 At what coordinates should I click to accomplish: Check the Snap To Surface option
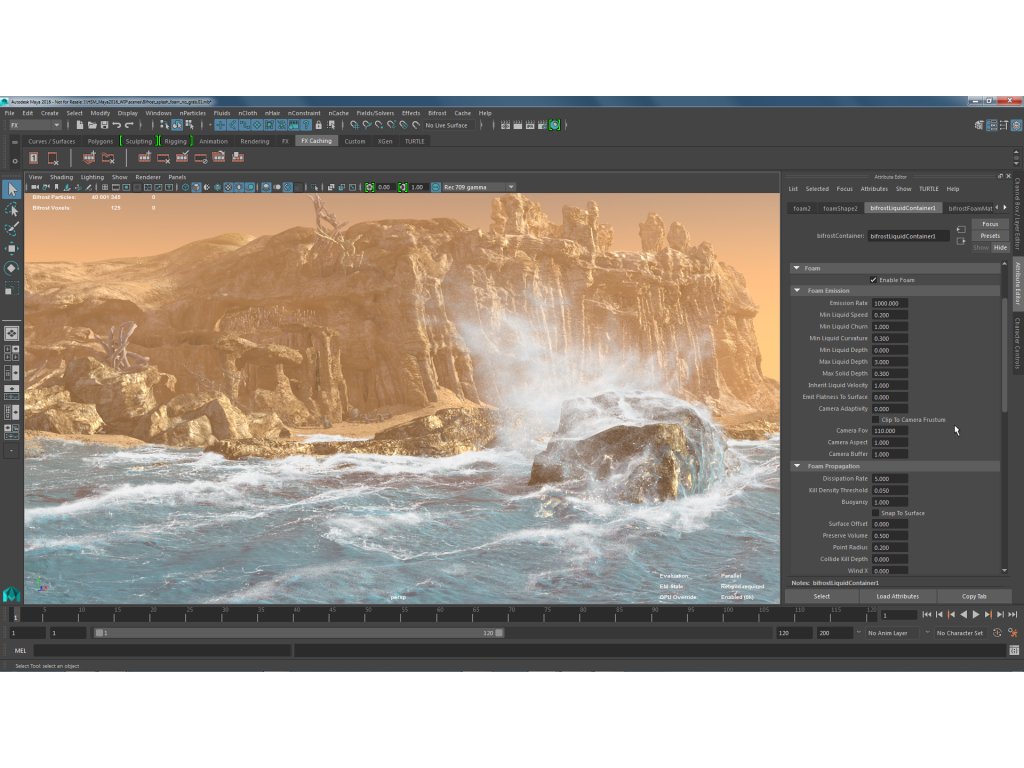tap(875, 513)
